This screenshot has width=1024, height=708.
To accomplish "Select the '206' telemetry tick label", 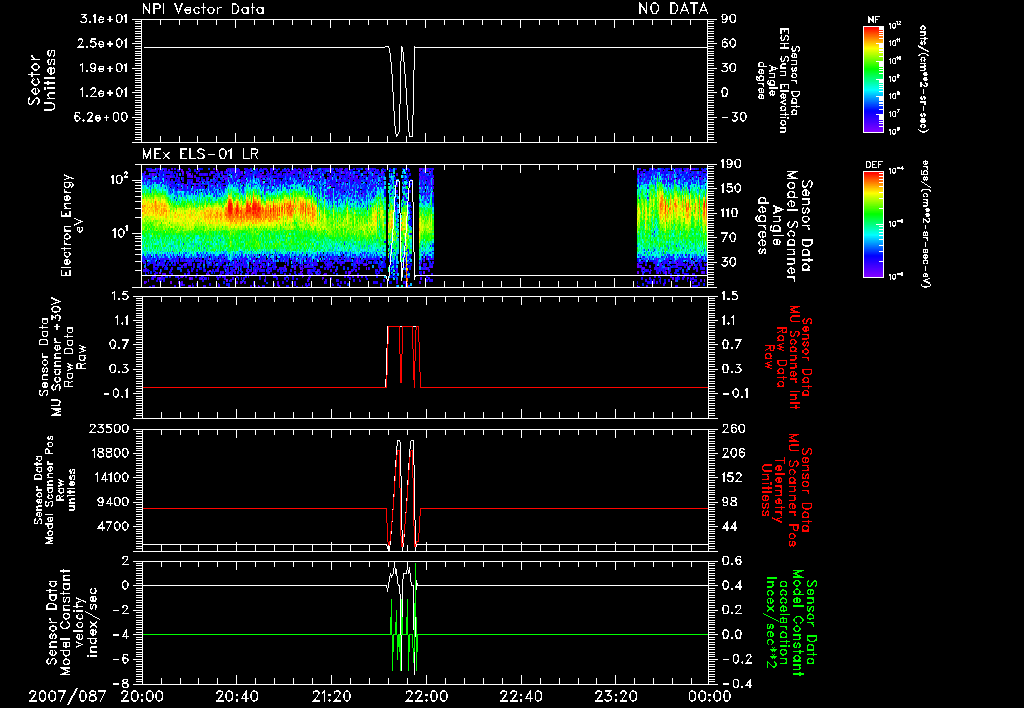I will click(x=731, y=453).
